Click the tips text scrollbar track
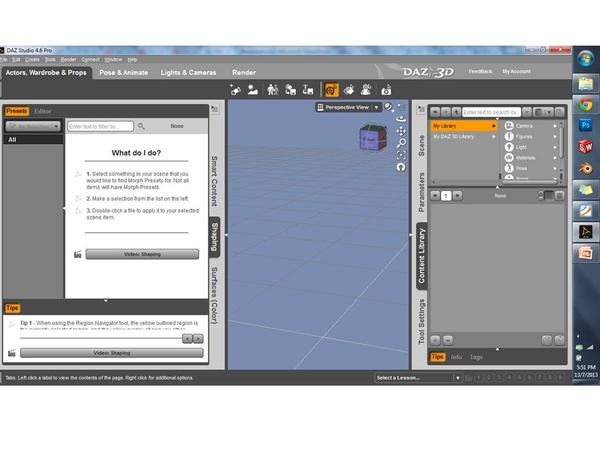The width and height of the screenshot is (600, 450). 101,338
